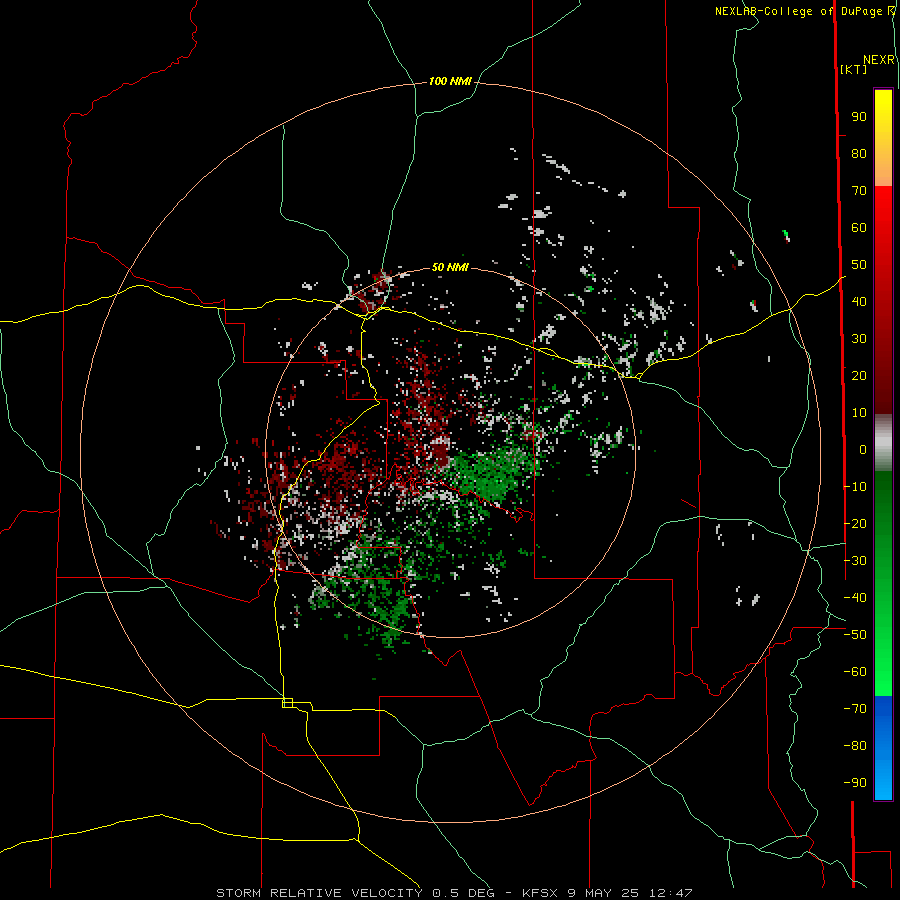The height and width of the screenshot is (900, 900).
Task: Click the gray zero band of the scale
Action: tap(883, 443)
